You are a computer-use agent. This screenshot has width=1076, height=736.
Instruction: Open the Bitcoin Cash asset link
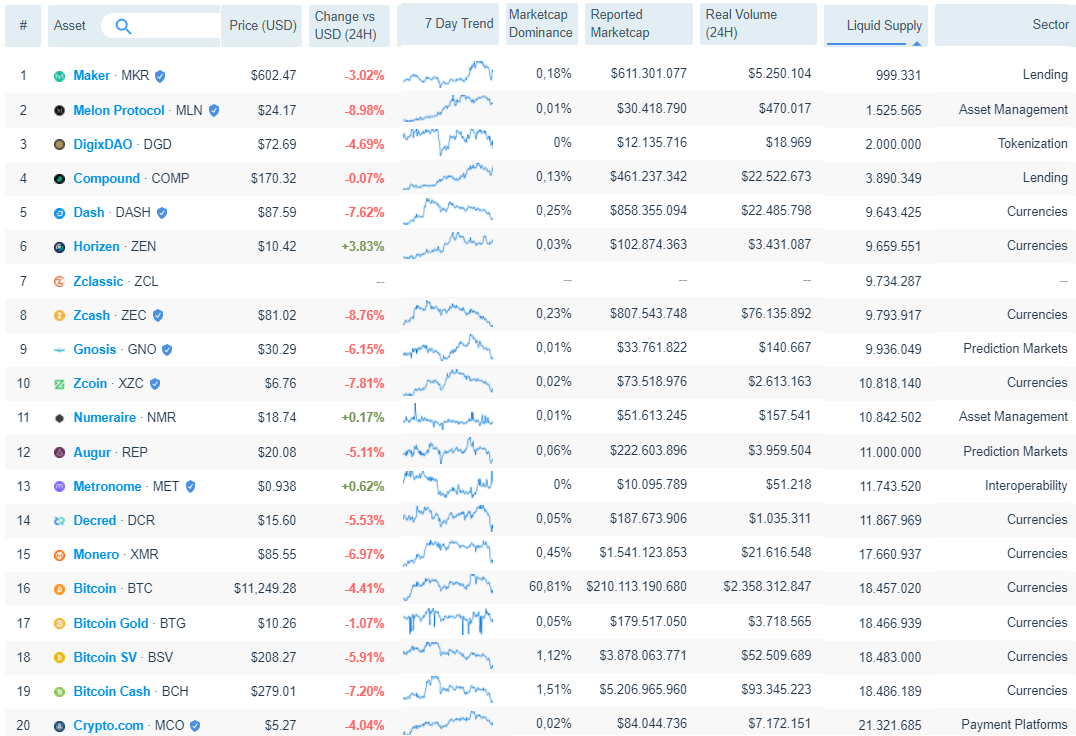tap(112, 691)
